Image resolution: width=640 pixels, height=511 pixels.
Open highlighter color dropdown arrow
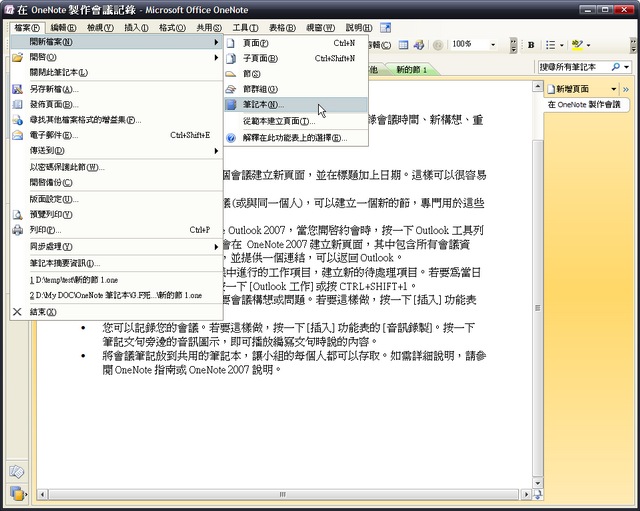coord(588,45)
